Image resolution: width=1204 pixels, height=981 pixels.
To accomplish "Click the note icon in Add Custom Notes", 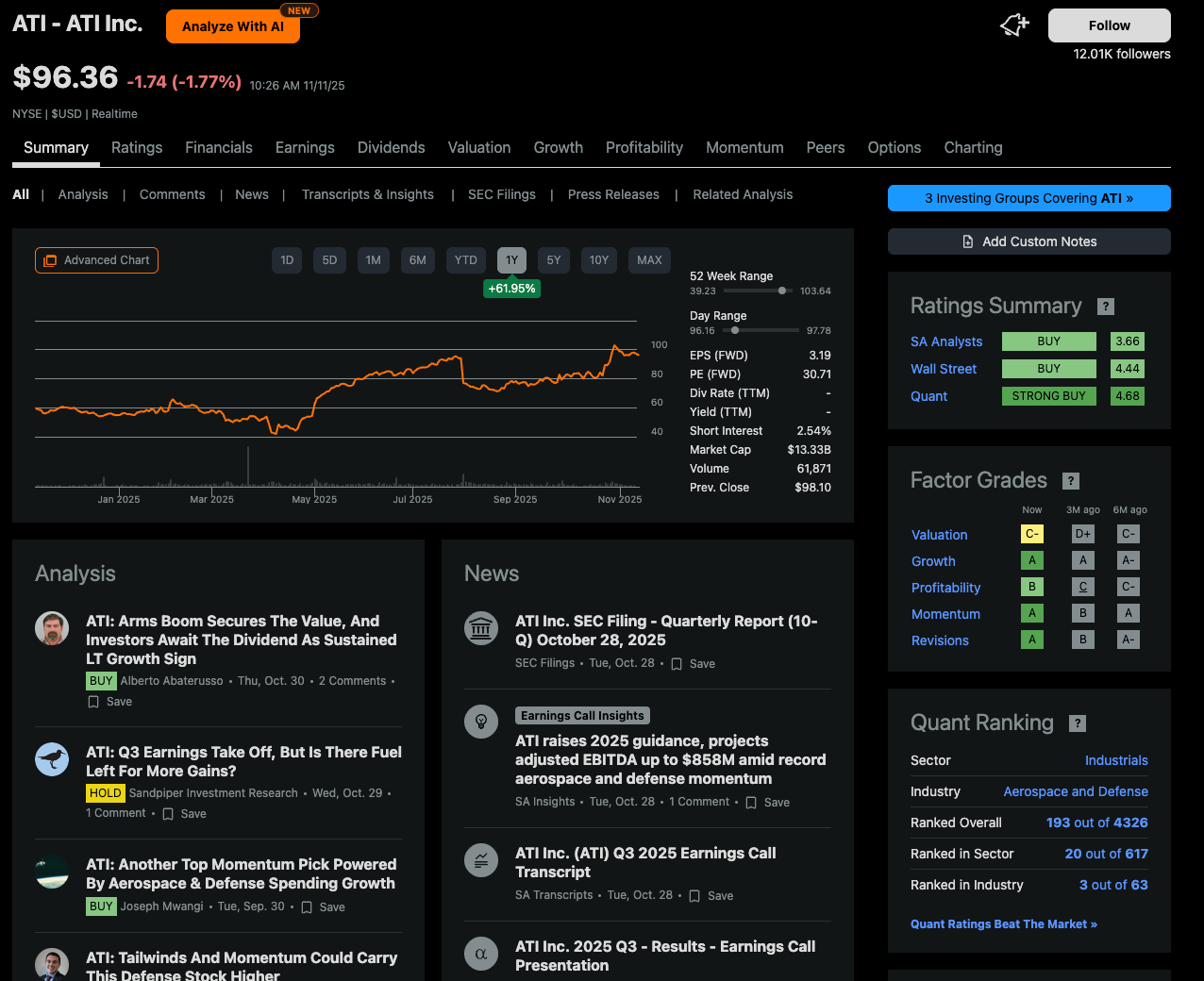I will (x=968, y=241).
